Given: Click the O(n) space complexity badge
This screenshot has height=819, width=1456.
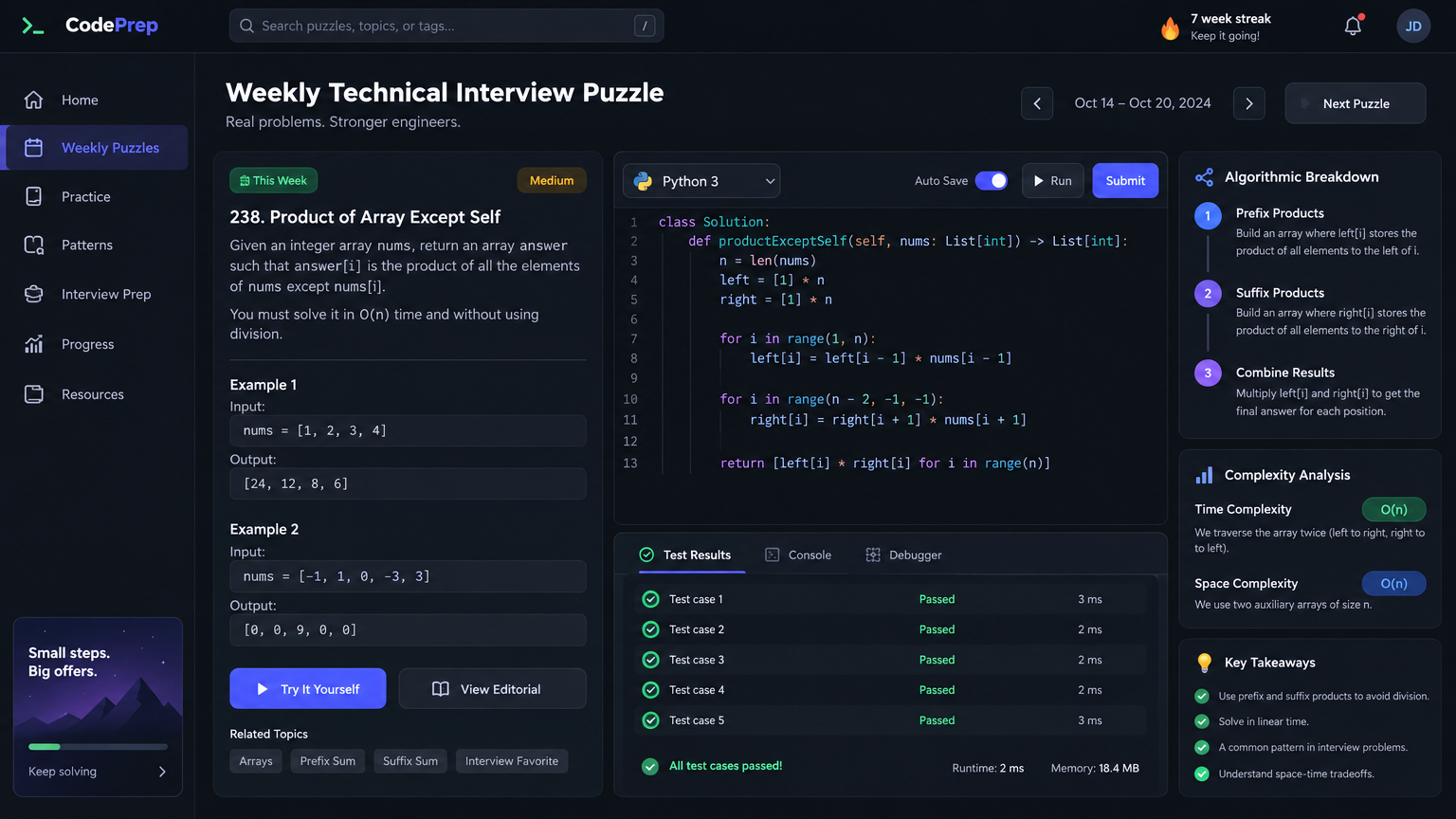Looking at the screenshot, I should click(x=1393, y=584).
